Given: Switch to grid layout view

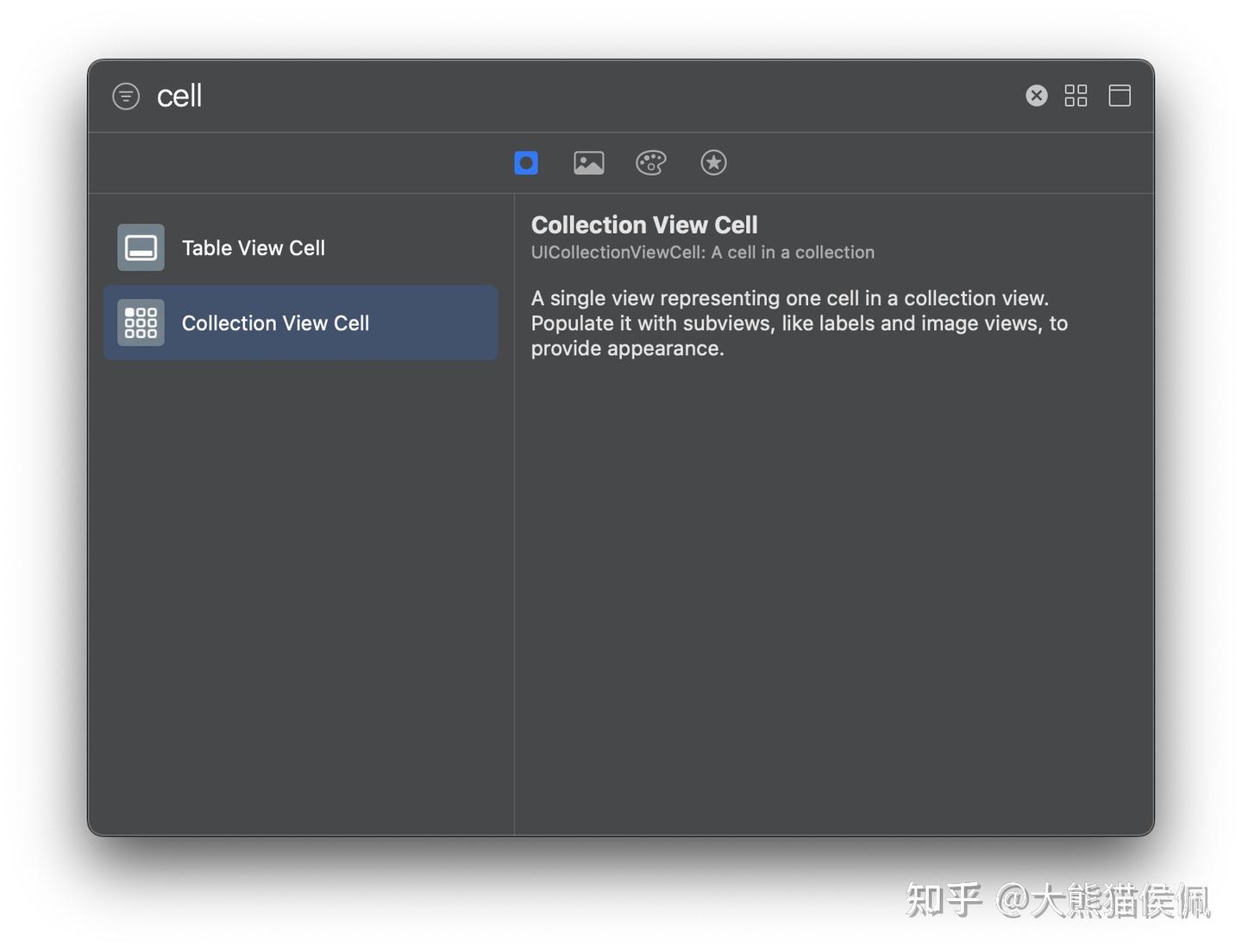Looking at the screenshot, I should click(1076, 96).
